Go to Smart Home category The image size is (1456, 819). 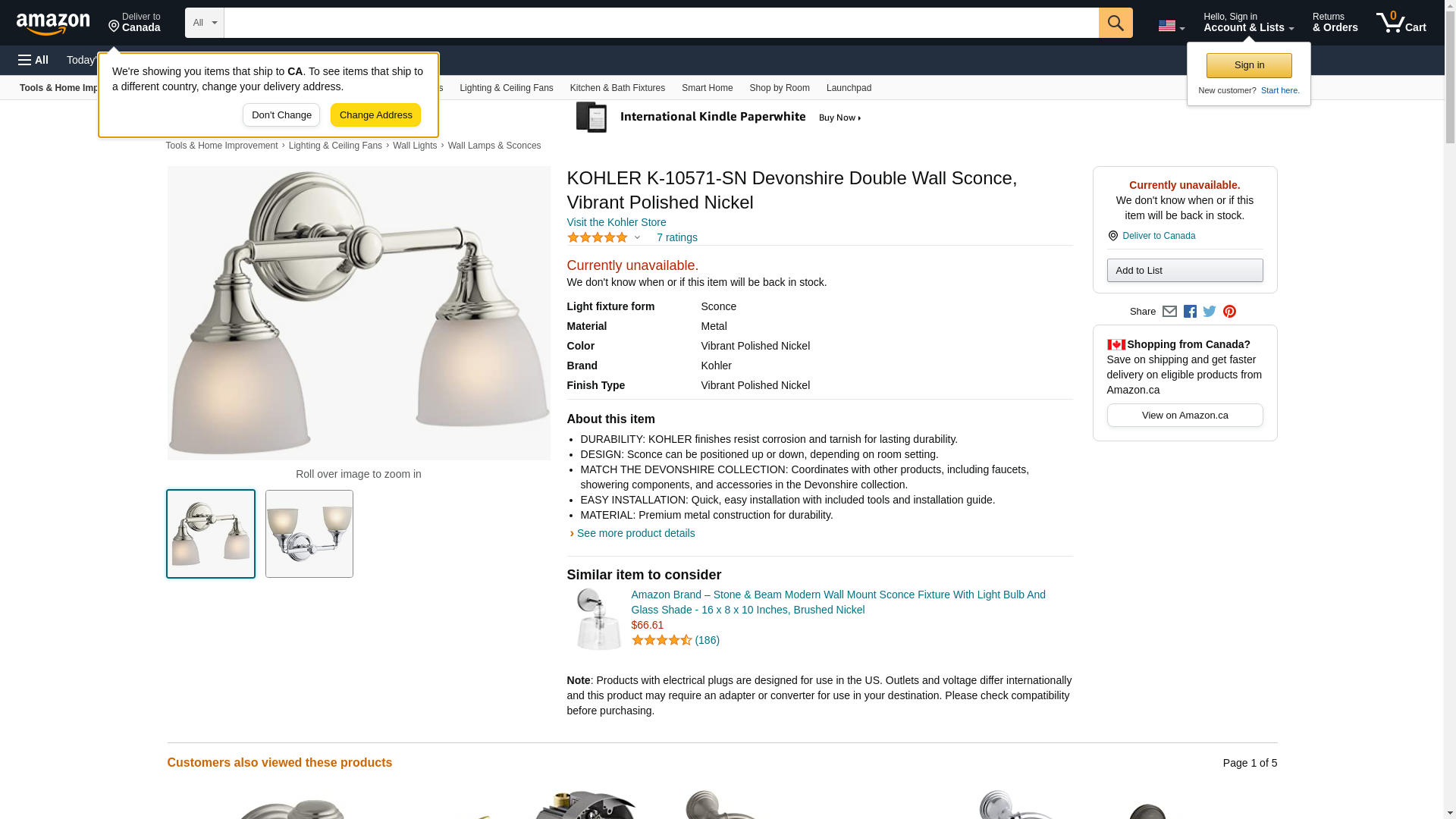707,88
